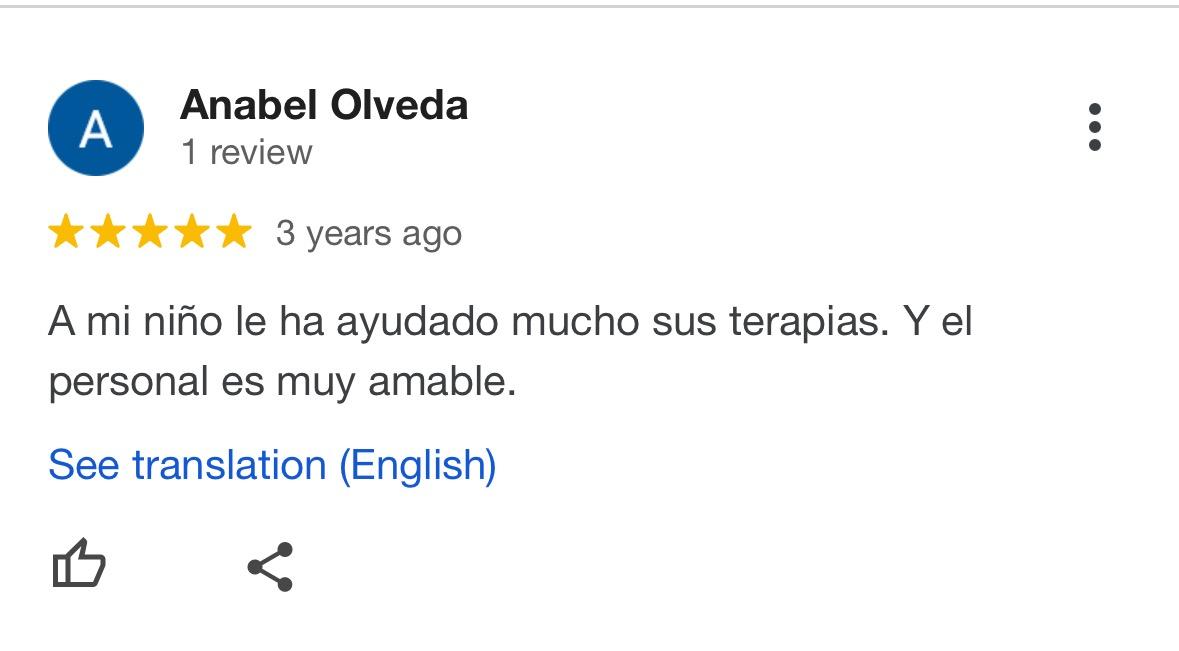Share Anabel Olveda's review
This screenshot has width=1179, height=651.
coord(270,566)
